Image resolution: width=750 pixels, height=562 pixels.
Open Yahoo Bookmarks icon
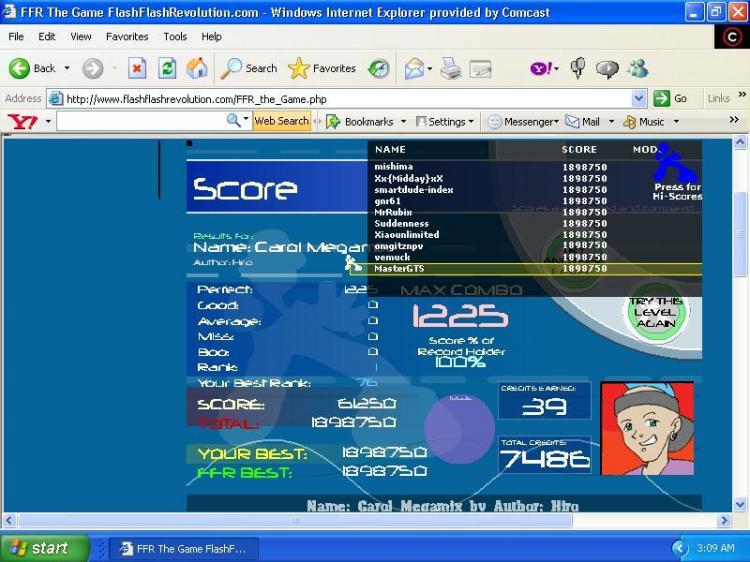[x=333, y=121]
